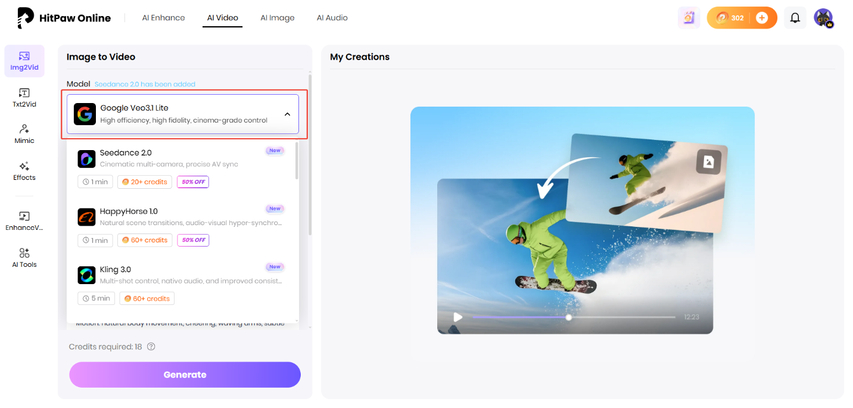Add credits with the plus button
Screen dimensions: 853x408
tap(762, 18)
